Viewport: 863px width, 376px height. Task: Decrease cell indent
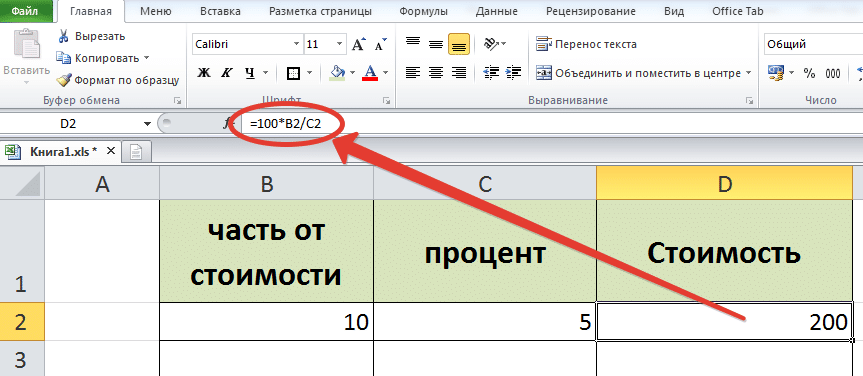(491, 72)
